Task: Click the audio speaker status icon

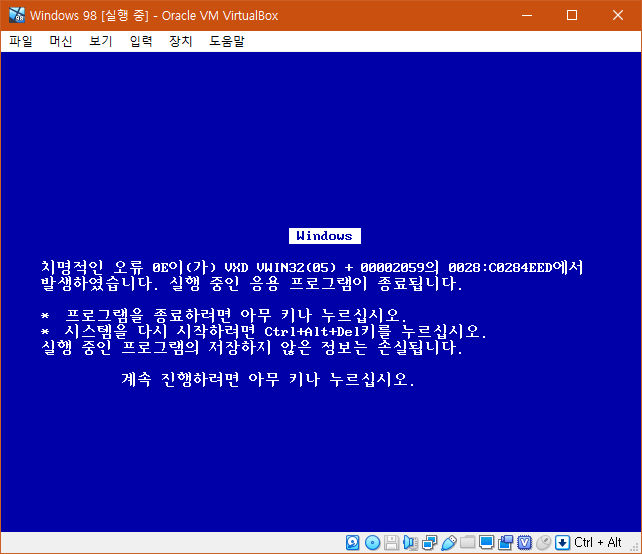Action: (x=410, y=543)
